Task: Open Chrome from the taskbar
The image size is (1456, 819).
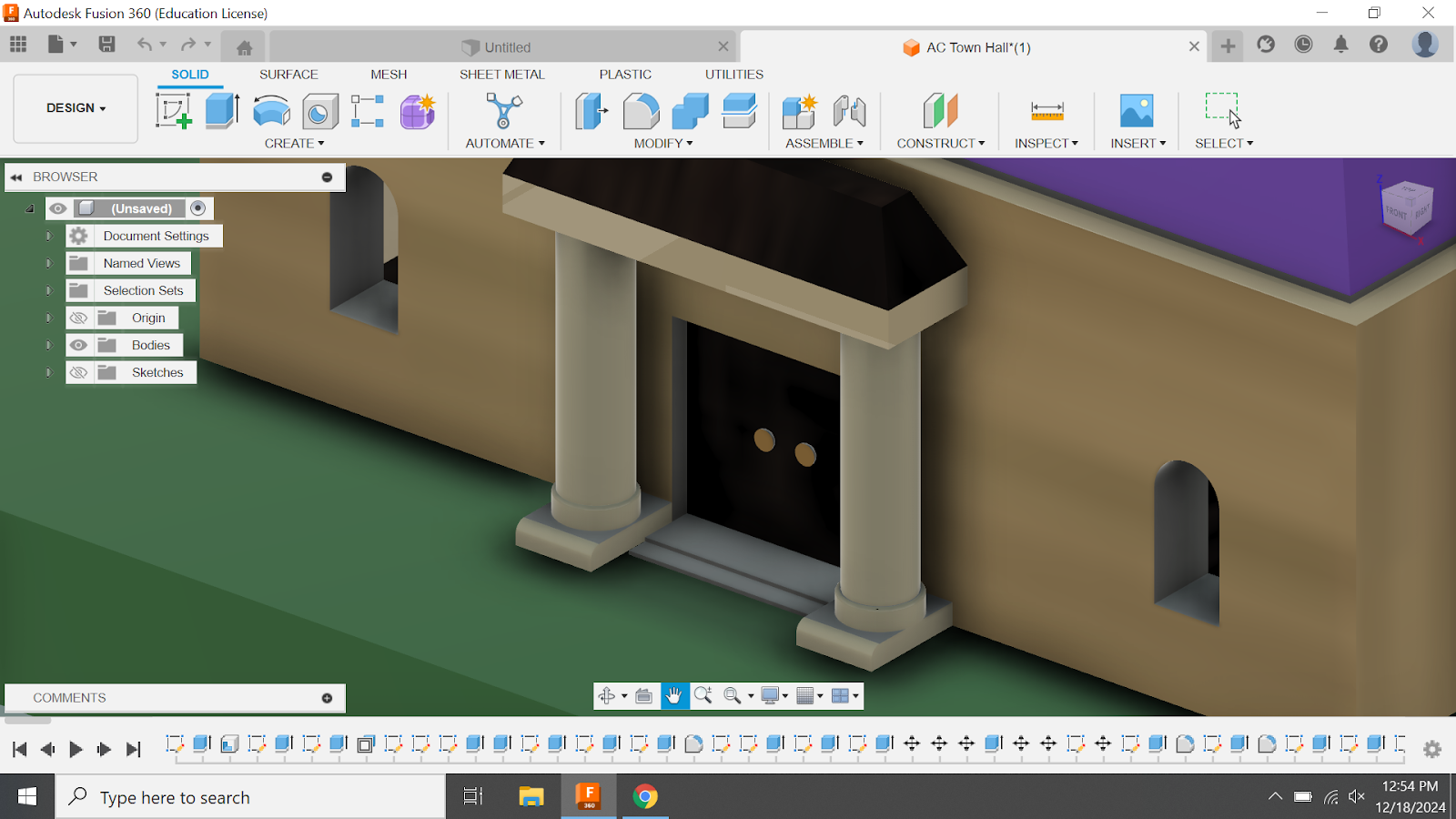Action: click(x=645, y=797)
